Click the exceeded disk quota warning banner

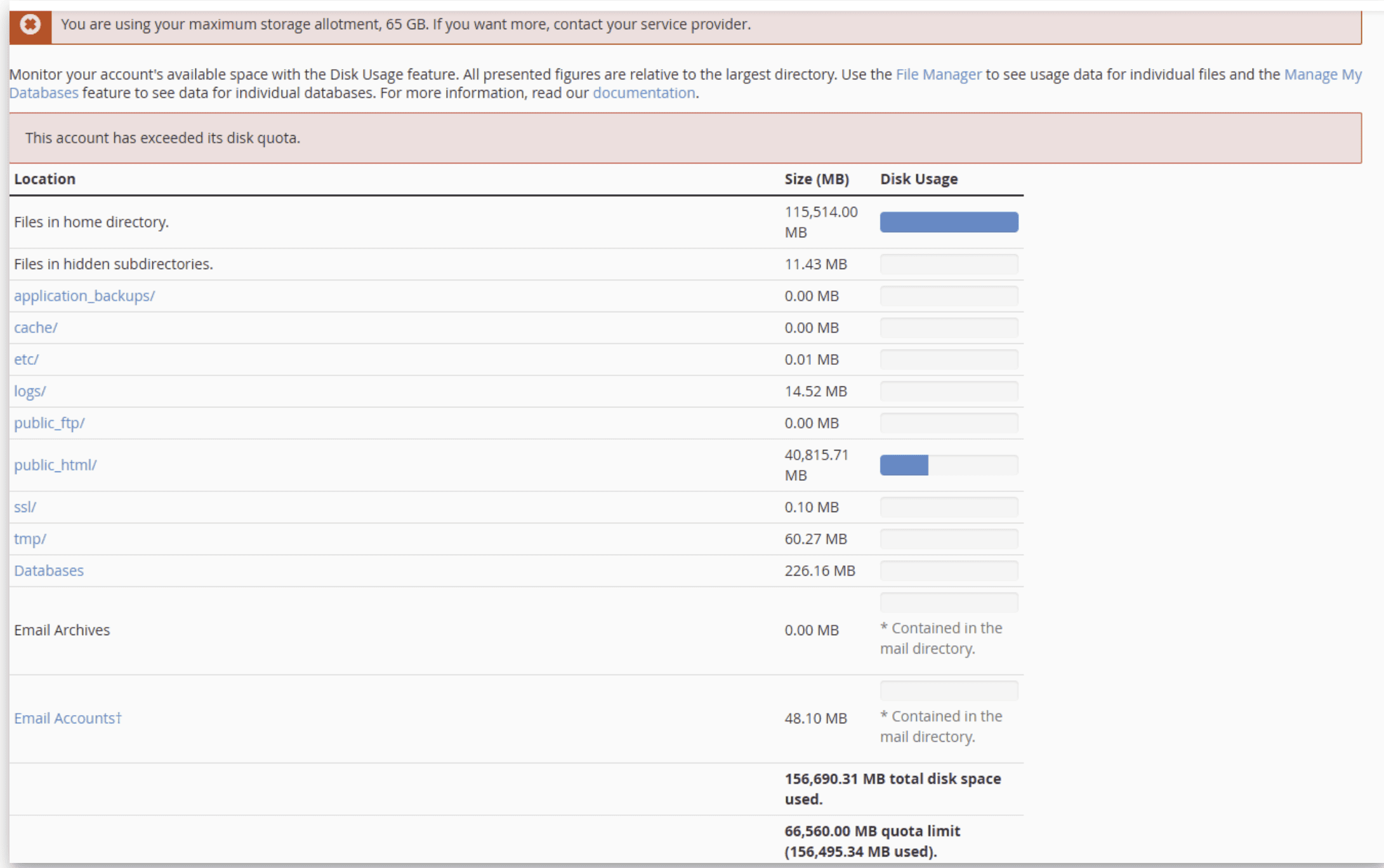684,138
